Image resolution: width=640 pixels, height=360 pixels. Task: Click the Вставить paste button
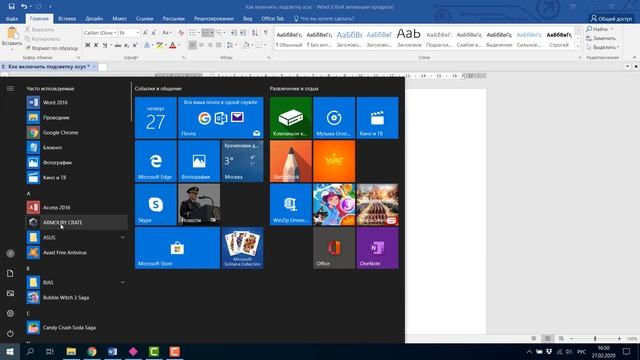(12, 38)
